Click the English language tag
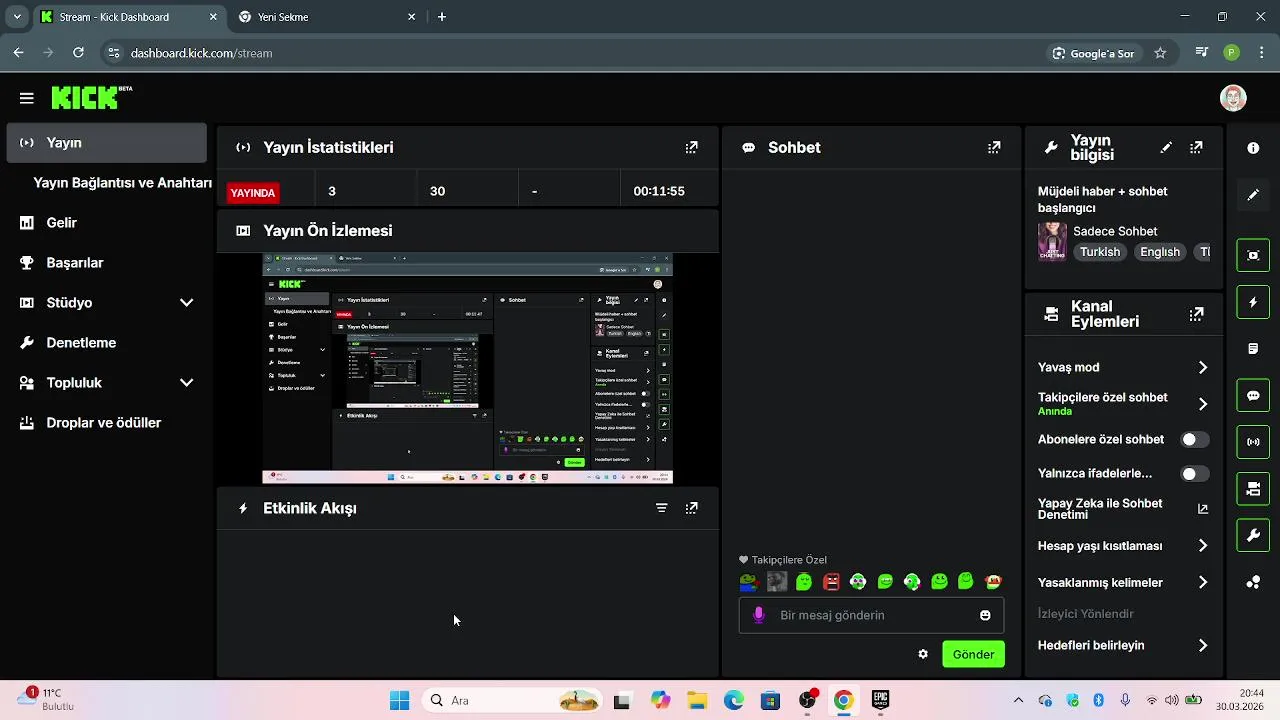 tap(1159, 252)
